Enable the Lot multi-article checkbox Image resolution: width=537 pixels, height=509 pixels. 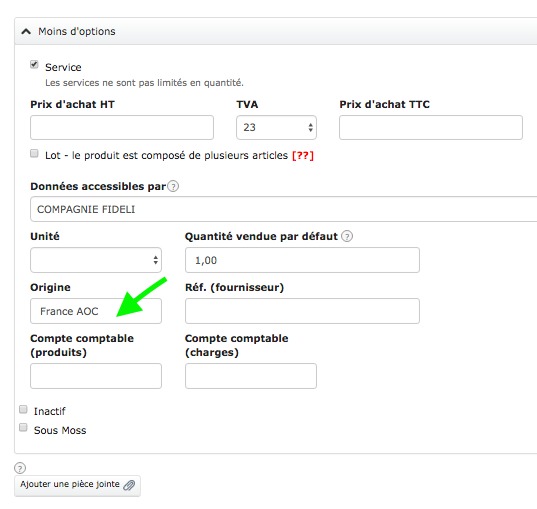point(34,153)
